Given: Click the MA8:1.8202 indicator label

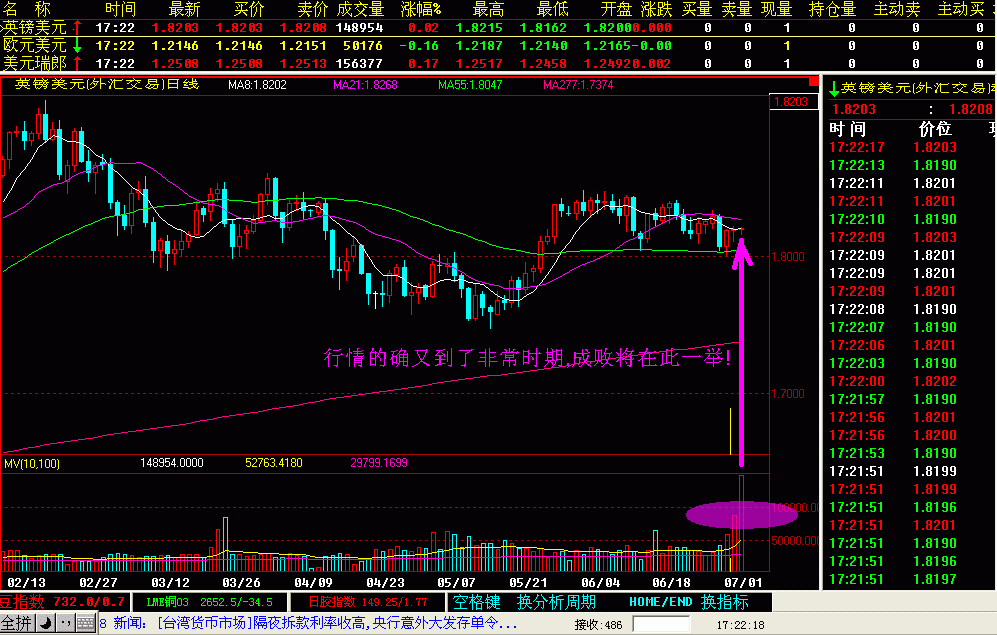Looking at the screenshot, I should 258,85.
